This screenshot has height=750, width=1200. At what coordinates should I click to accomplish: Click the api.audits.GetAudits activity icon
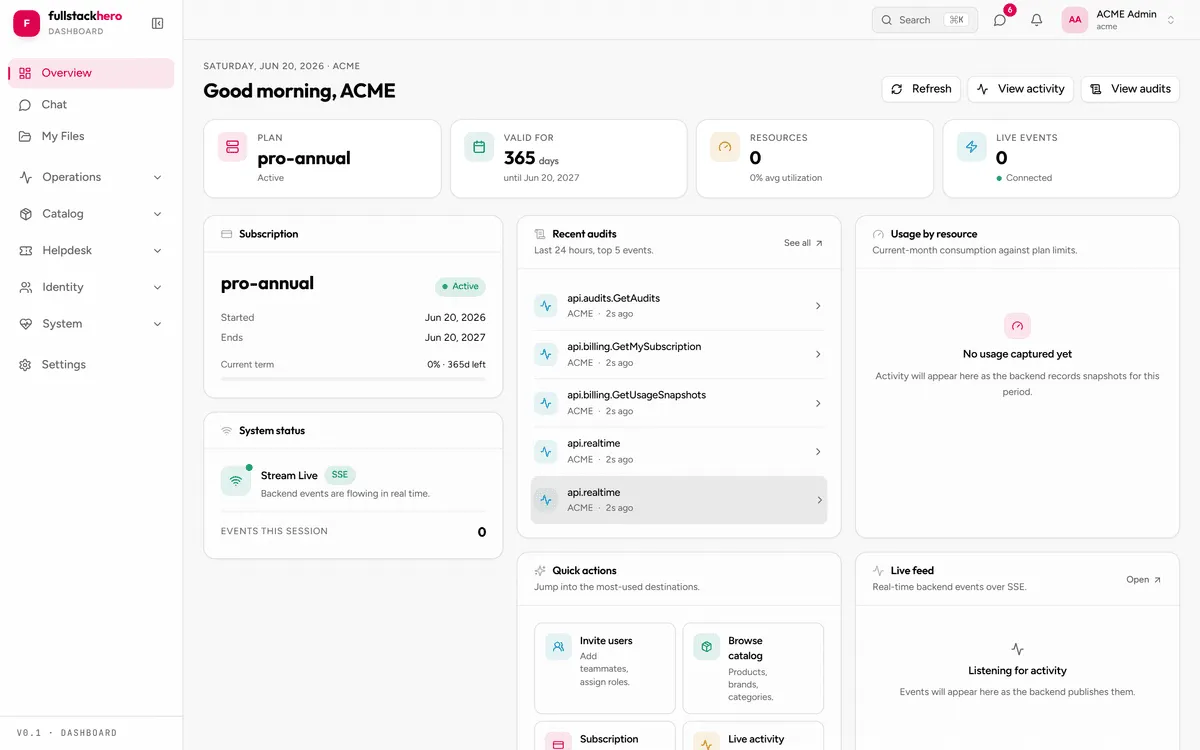[x=545, y=306]
